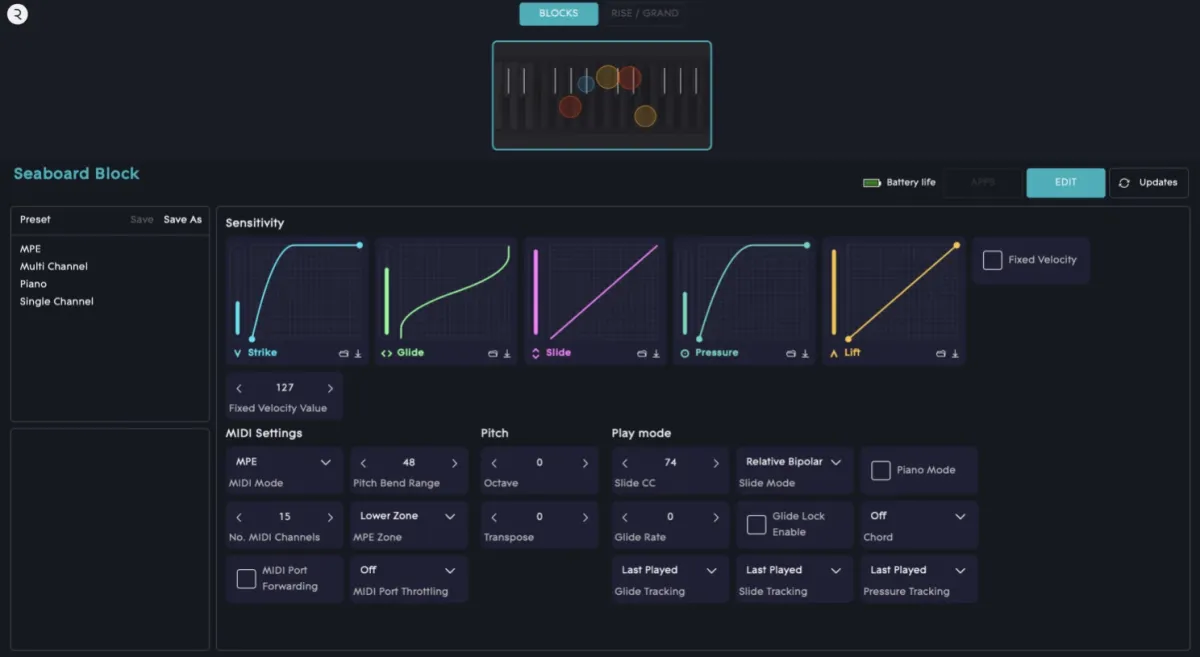Image resolution: width=1200 pixels, height=657 pixels.
Task: Open Glide curve folder icon
Action: [x=493, y=353]
